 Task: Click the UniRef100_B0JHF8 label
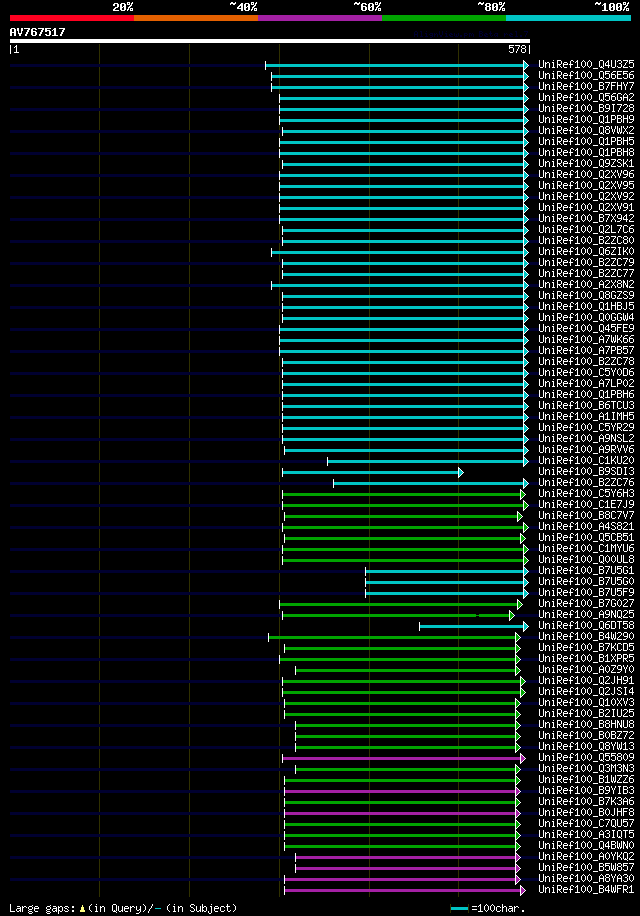tap(586, 813)
